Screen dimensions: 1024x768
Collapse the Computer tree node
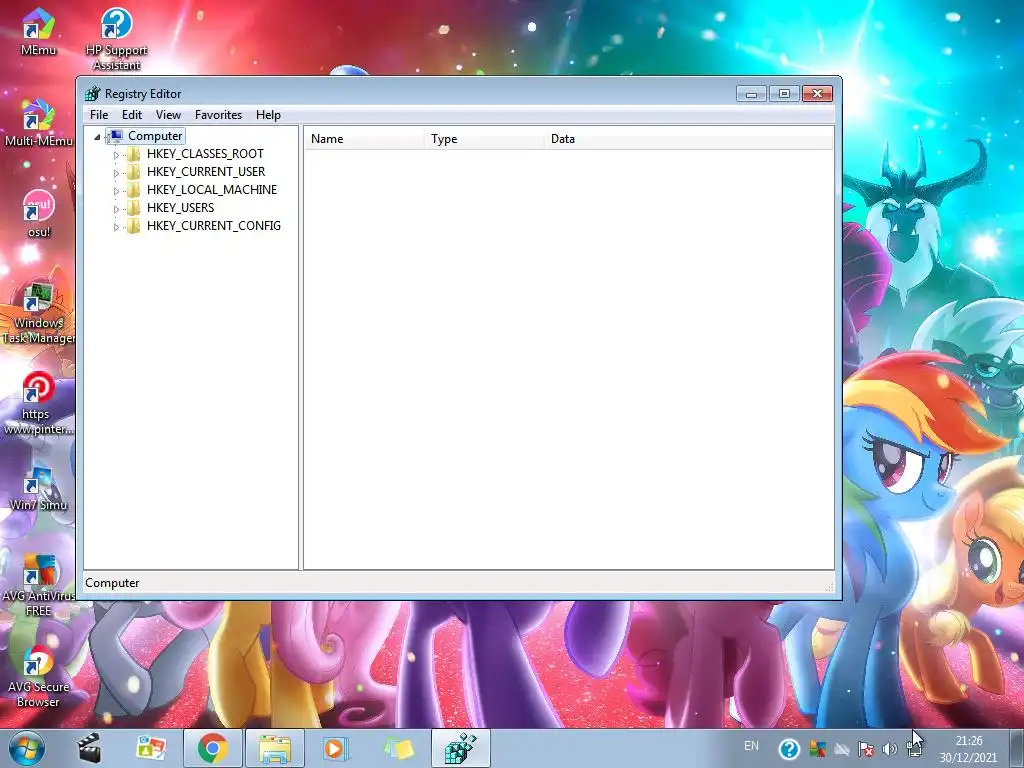[97, 136]
